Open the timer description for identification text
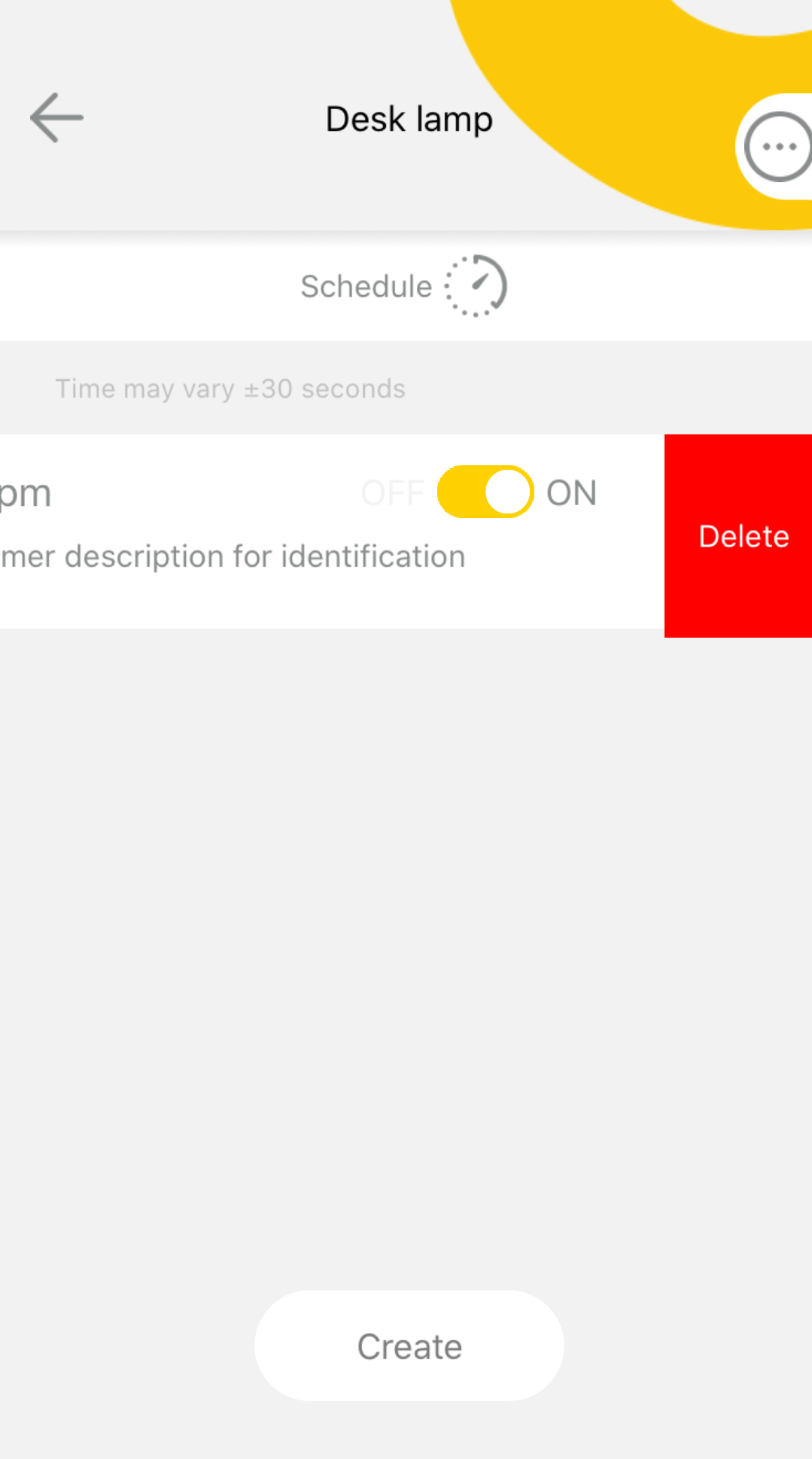This screenshot has height=1459, width=812. point(233,557)
